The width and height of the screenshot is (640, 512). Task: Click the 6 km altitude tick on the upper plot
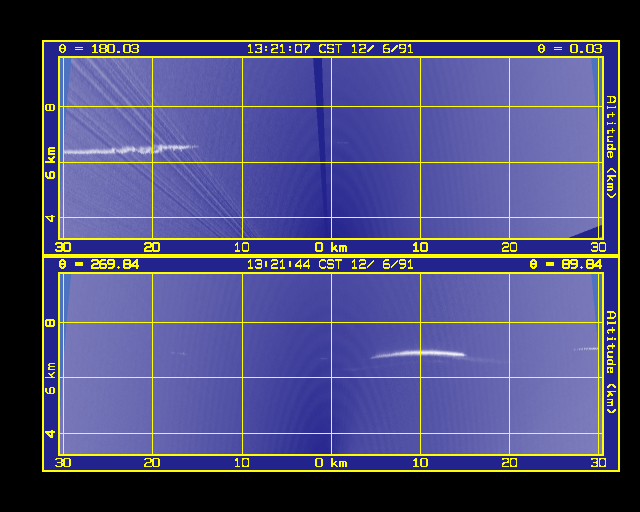point(50,163)
